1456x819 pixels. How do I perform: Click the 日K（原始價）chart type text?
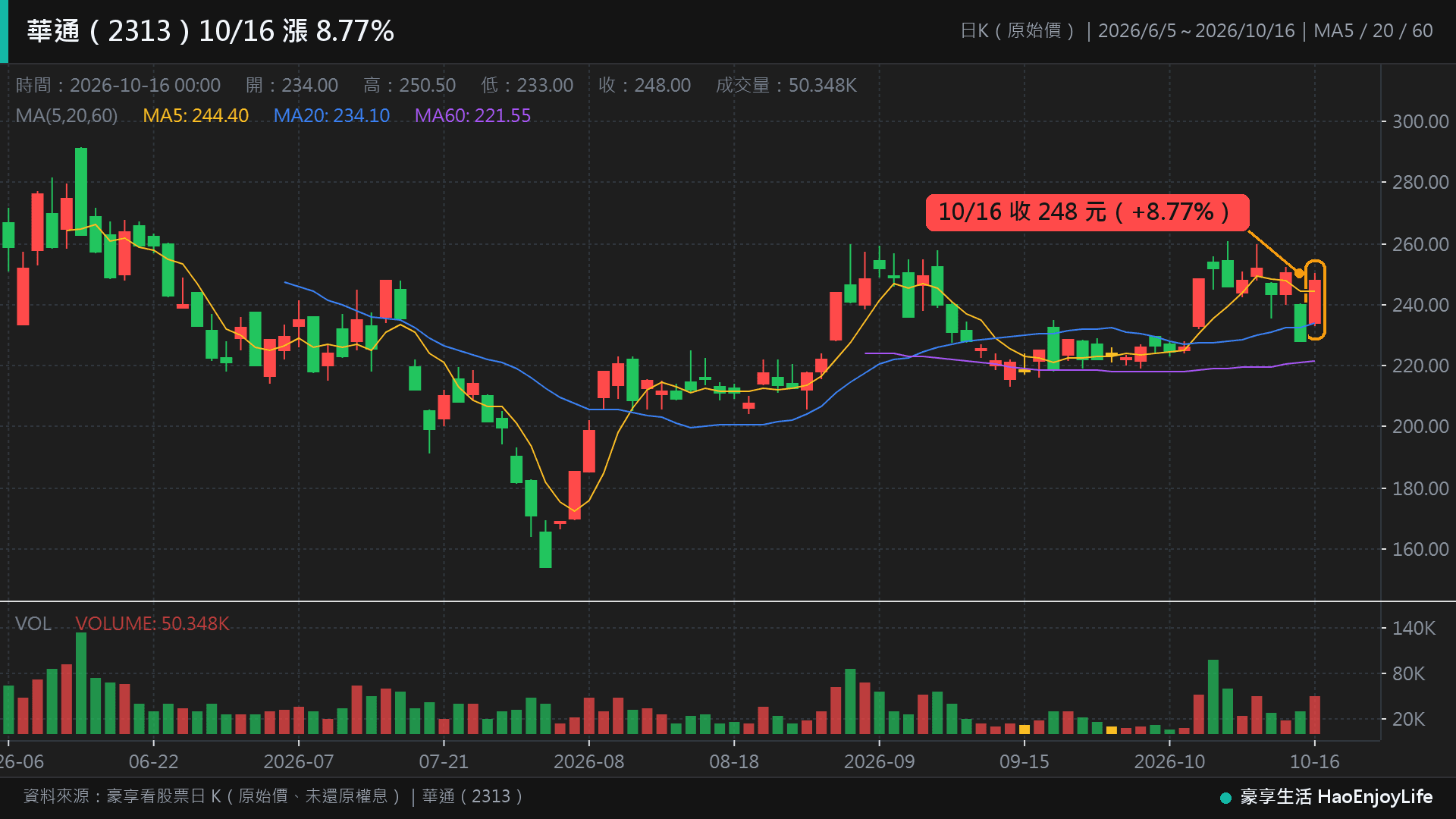[1018, 31]
